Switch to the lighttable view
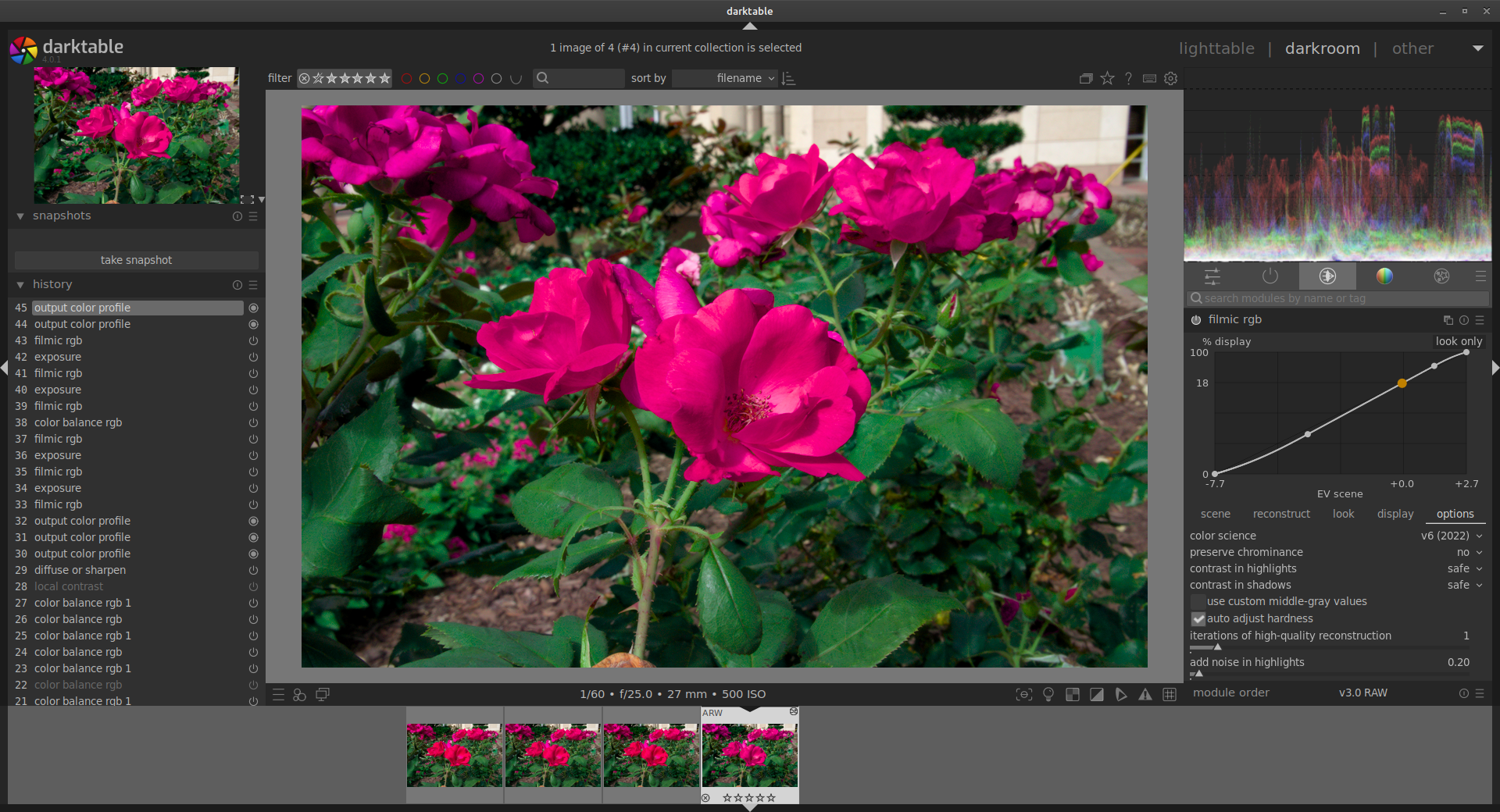Image resolution: width=1500 pixels, height=812 pixels. 1216,48
